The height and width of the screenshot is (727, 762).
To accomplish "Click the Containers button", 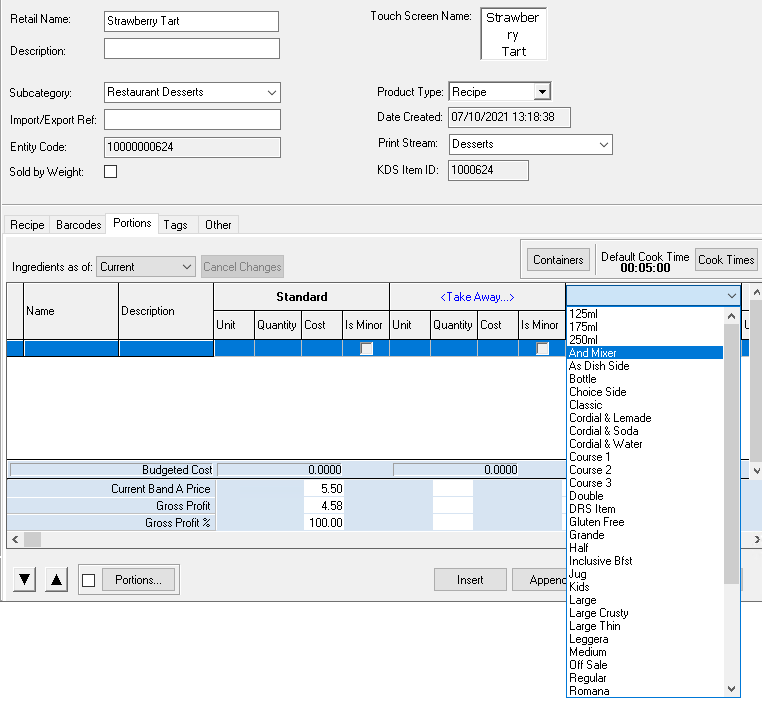I will [558, 260].
